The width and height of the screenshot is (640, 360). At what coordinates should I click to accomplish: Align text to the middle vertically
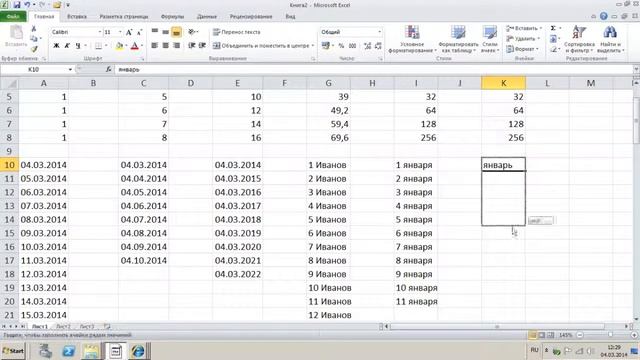pyautogui.click(x=165, y=32)
